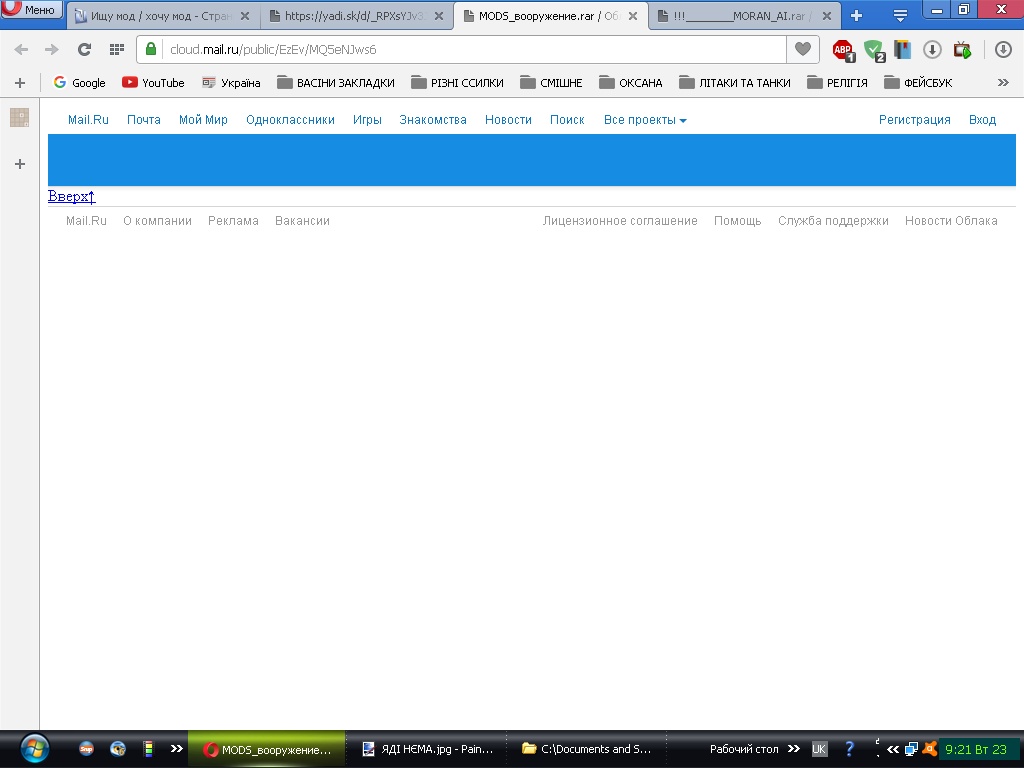Close the MODS_вооружение.rar tab
The image size is (1024, 768).
click(x=633, y=16)
